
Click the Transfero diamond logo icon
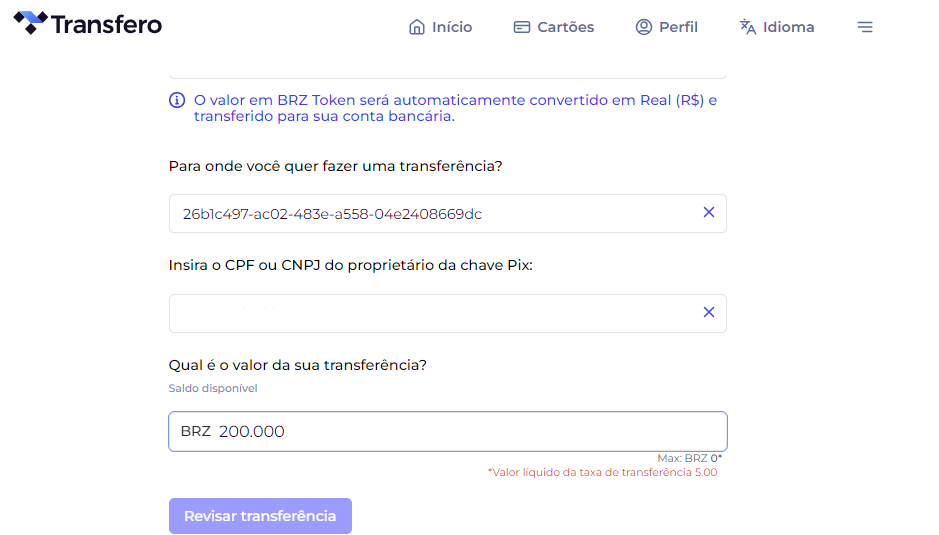point(30,23)
